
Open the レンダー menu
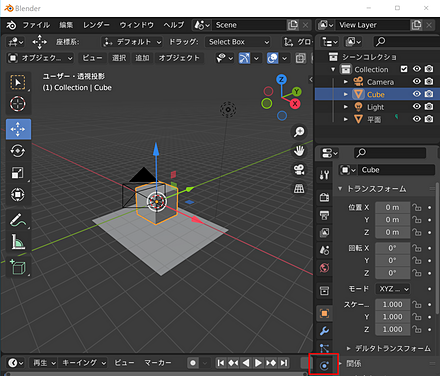click(x=96, y=25)
